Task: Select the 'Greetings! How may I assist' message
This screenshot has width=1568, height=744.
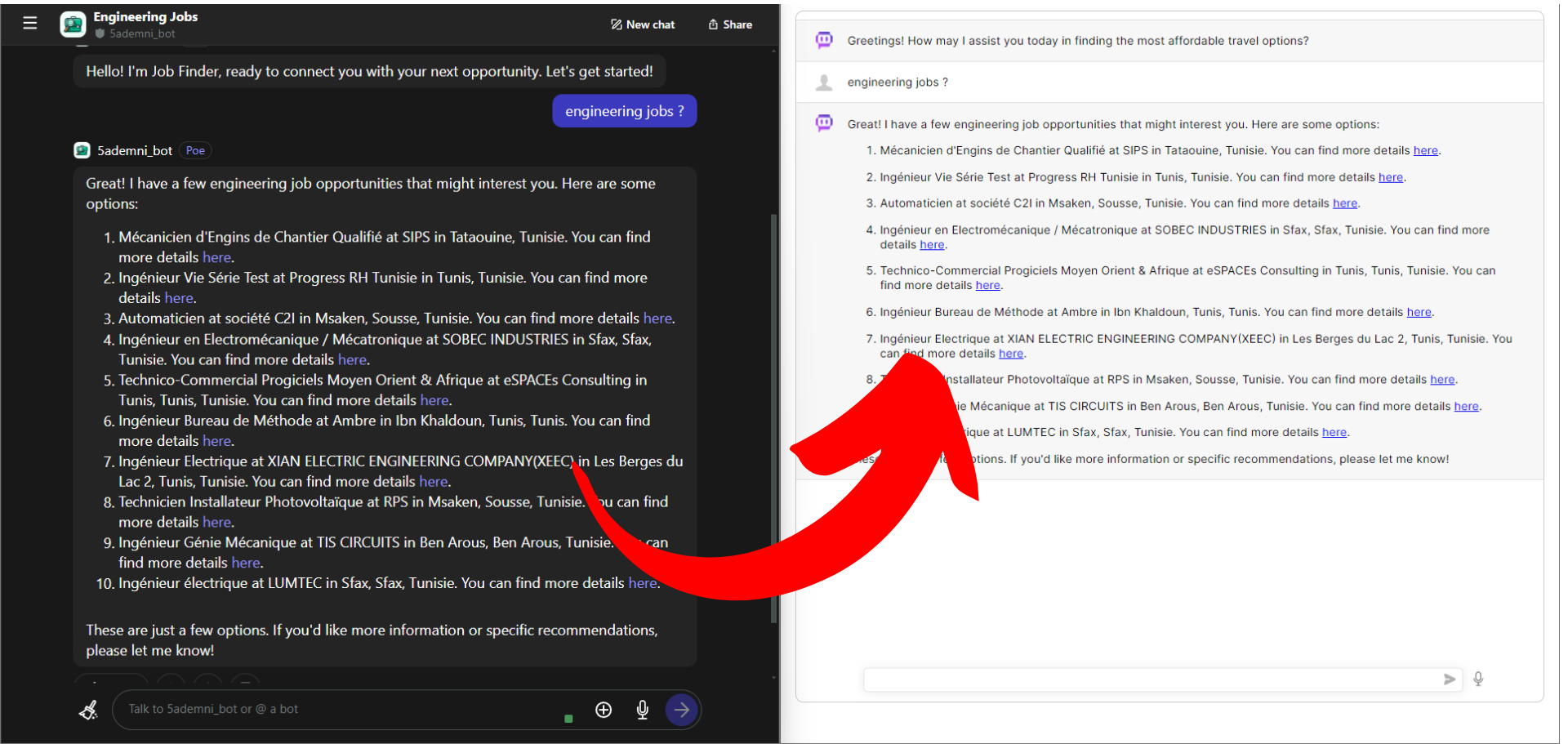Action: [1078, 41]
